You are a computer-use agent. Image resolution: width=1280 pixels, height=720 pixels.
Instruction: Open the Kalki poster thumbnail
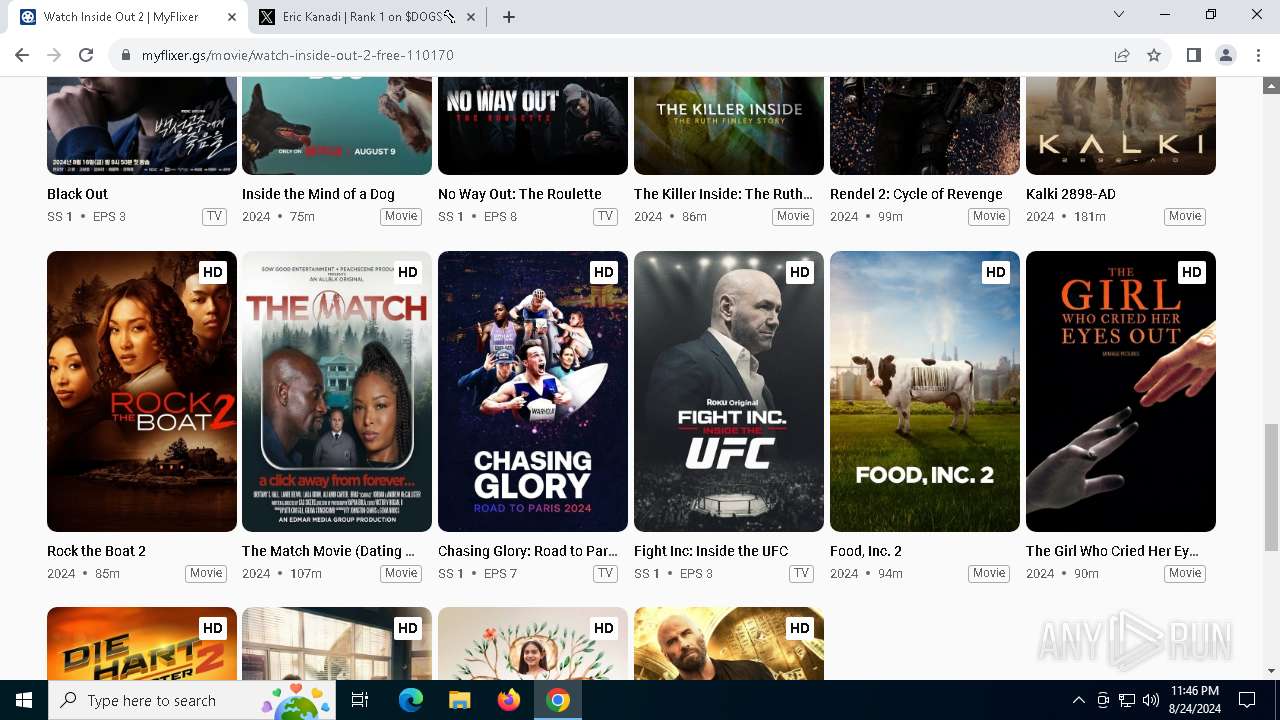[1121, 125]
